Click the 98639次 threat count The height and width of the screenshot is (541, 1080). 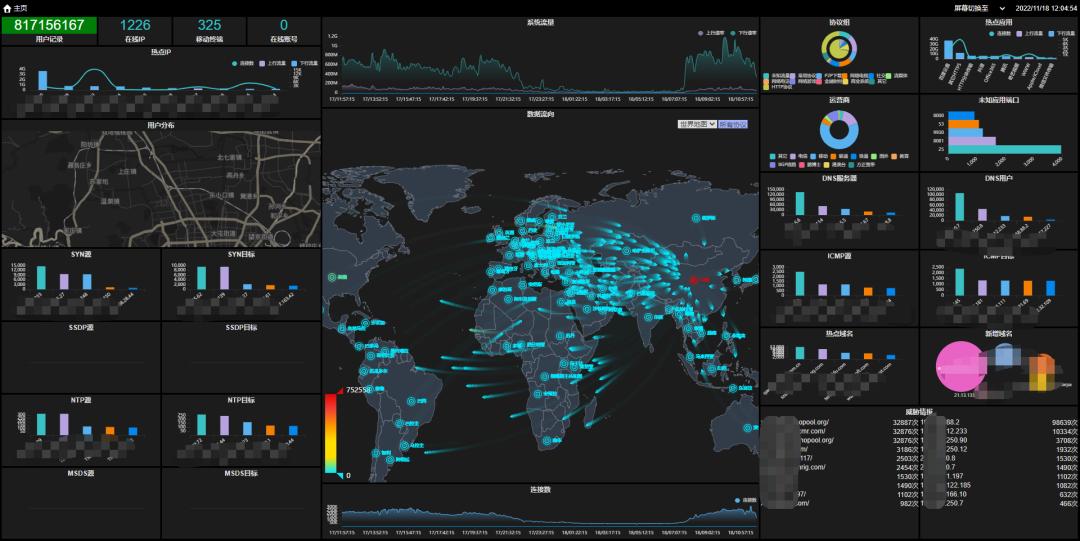click(1065, 422)
